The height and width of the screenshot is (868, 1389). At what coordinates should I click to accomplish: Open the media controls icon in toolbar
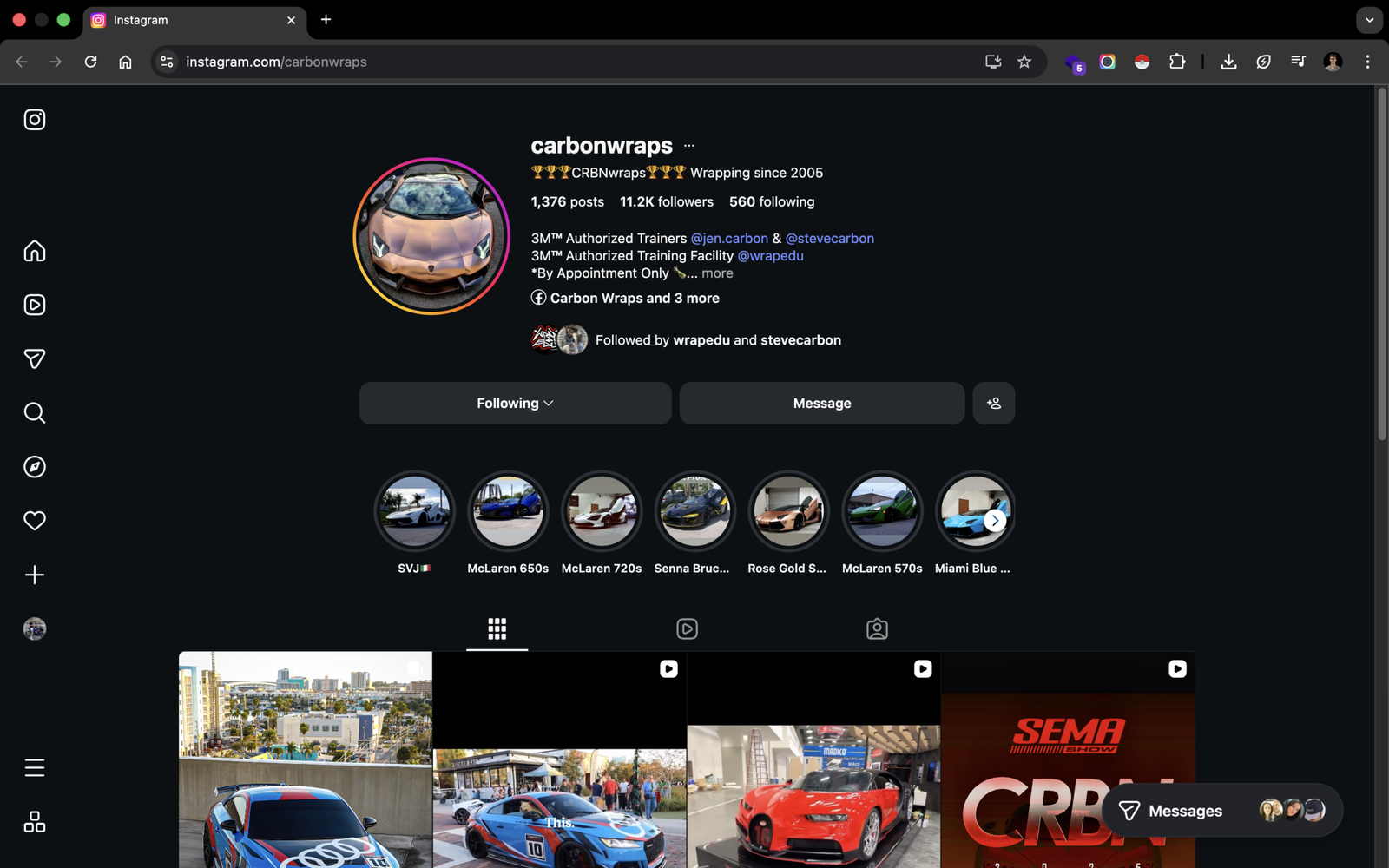1298,62
